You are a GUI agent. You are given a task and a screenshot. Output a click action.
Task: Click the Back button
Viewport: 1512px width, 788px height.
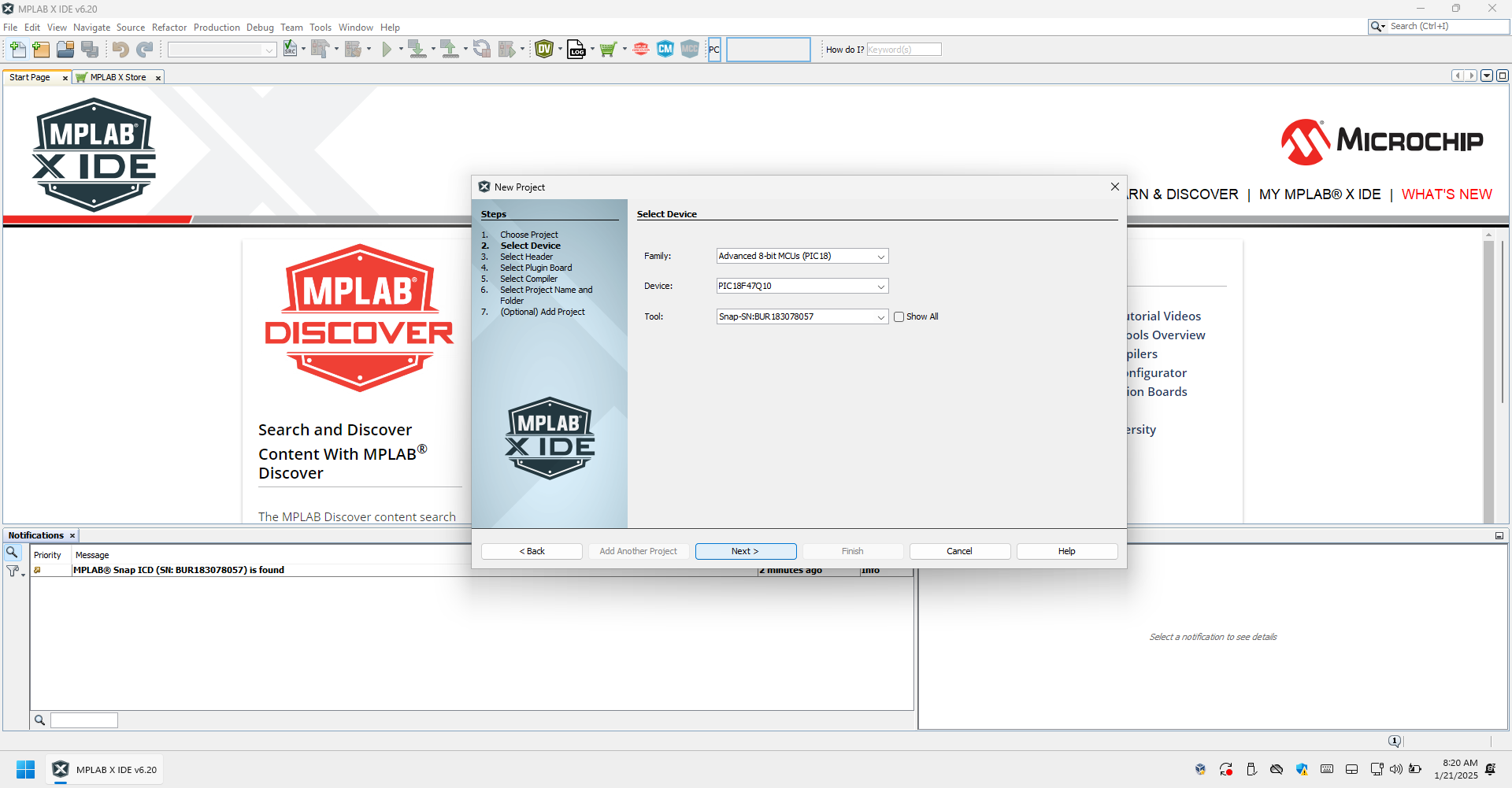(532, 551)
